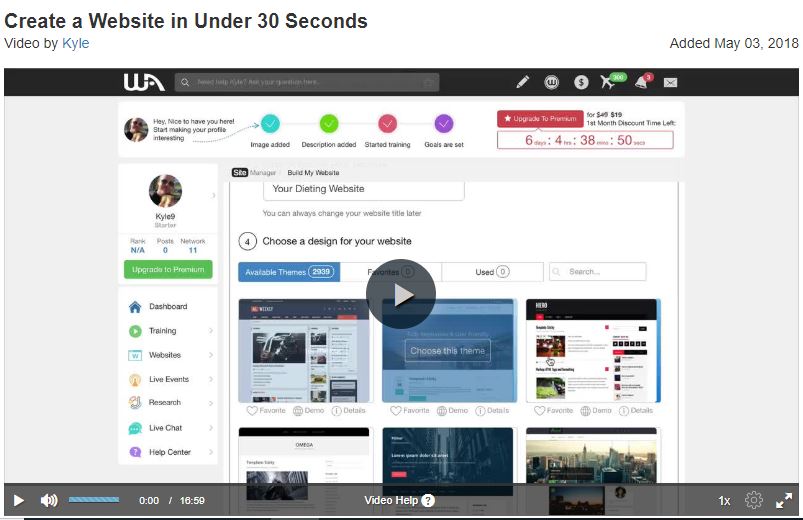
Task: Click Site Manager breadcrumb
Action: coord(254,173)
